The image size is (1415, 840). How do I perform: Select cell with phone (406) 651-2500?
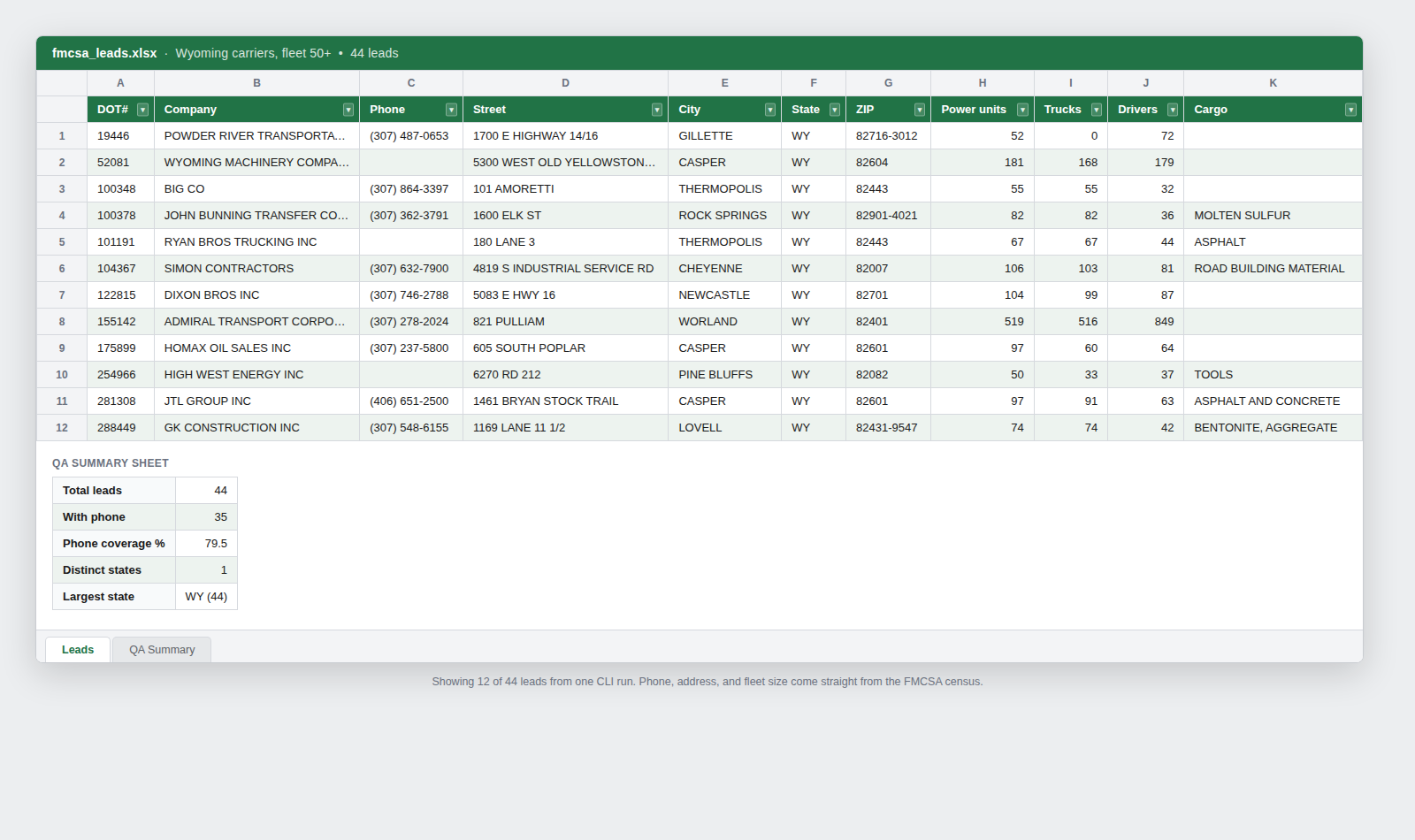411,401
